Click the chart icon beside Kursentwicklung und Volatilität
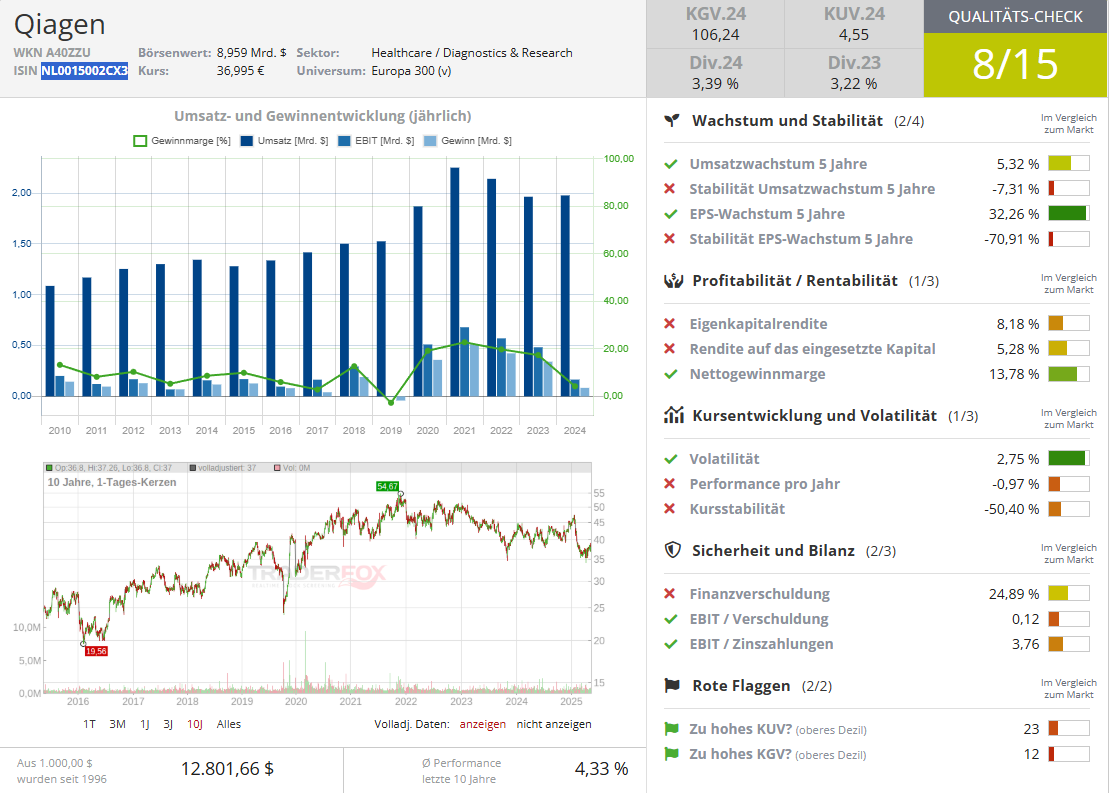Screen dimensions: 1109x793 pos(673,415)
